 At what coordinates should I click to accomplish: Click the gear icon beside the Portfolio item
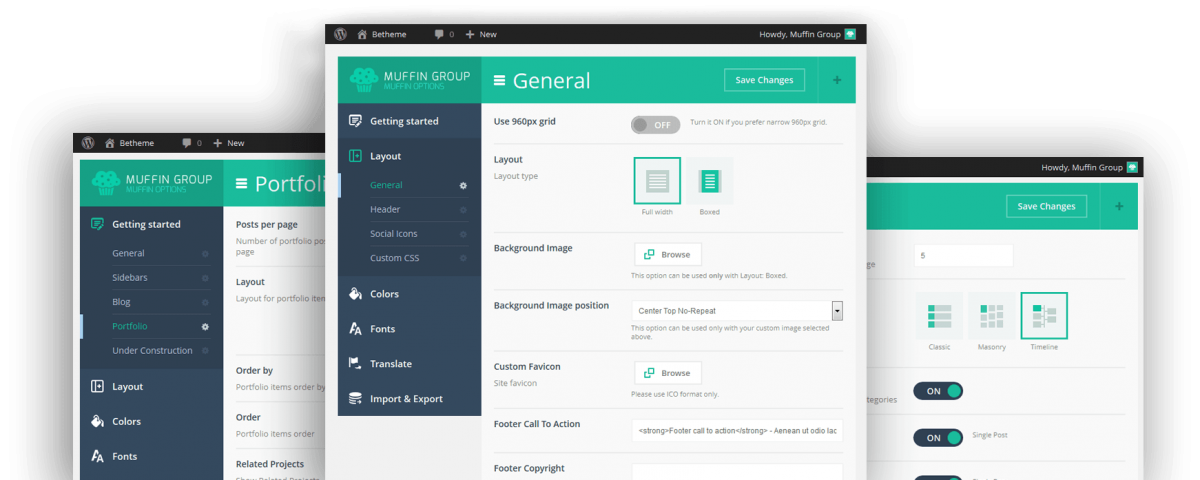205,326
